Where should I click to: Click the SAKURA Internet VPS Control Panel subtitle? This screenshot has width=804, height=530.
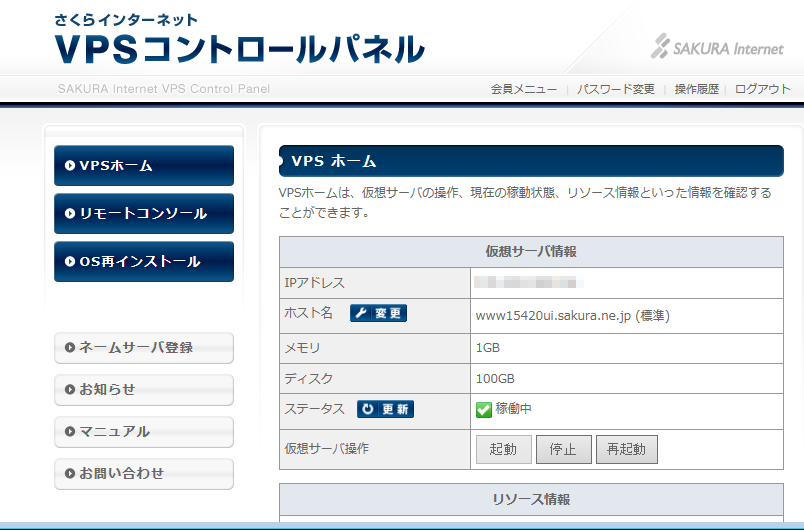pyautogui.click(x=164, y=89)
